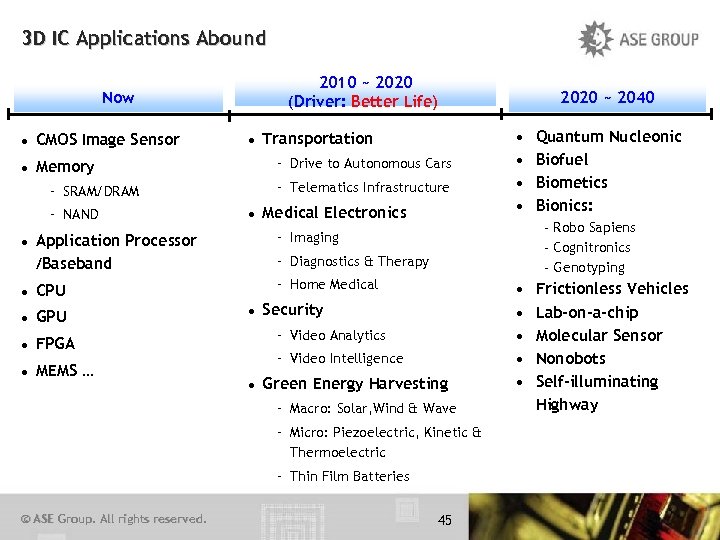
Task: Click the '/Baseband' line
Action: coord(73,264)
